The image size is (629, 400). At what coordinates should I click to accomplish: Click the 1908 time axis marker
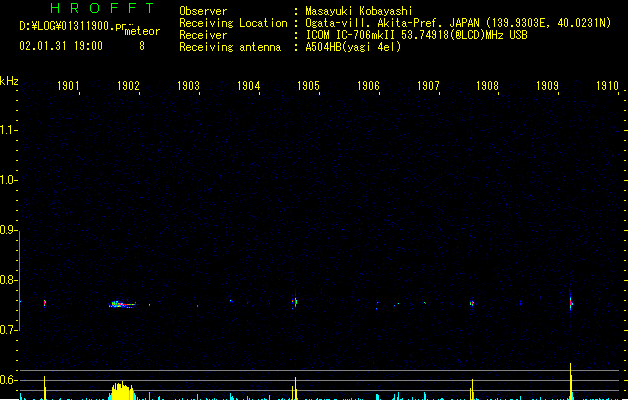(487, 85)
